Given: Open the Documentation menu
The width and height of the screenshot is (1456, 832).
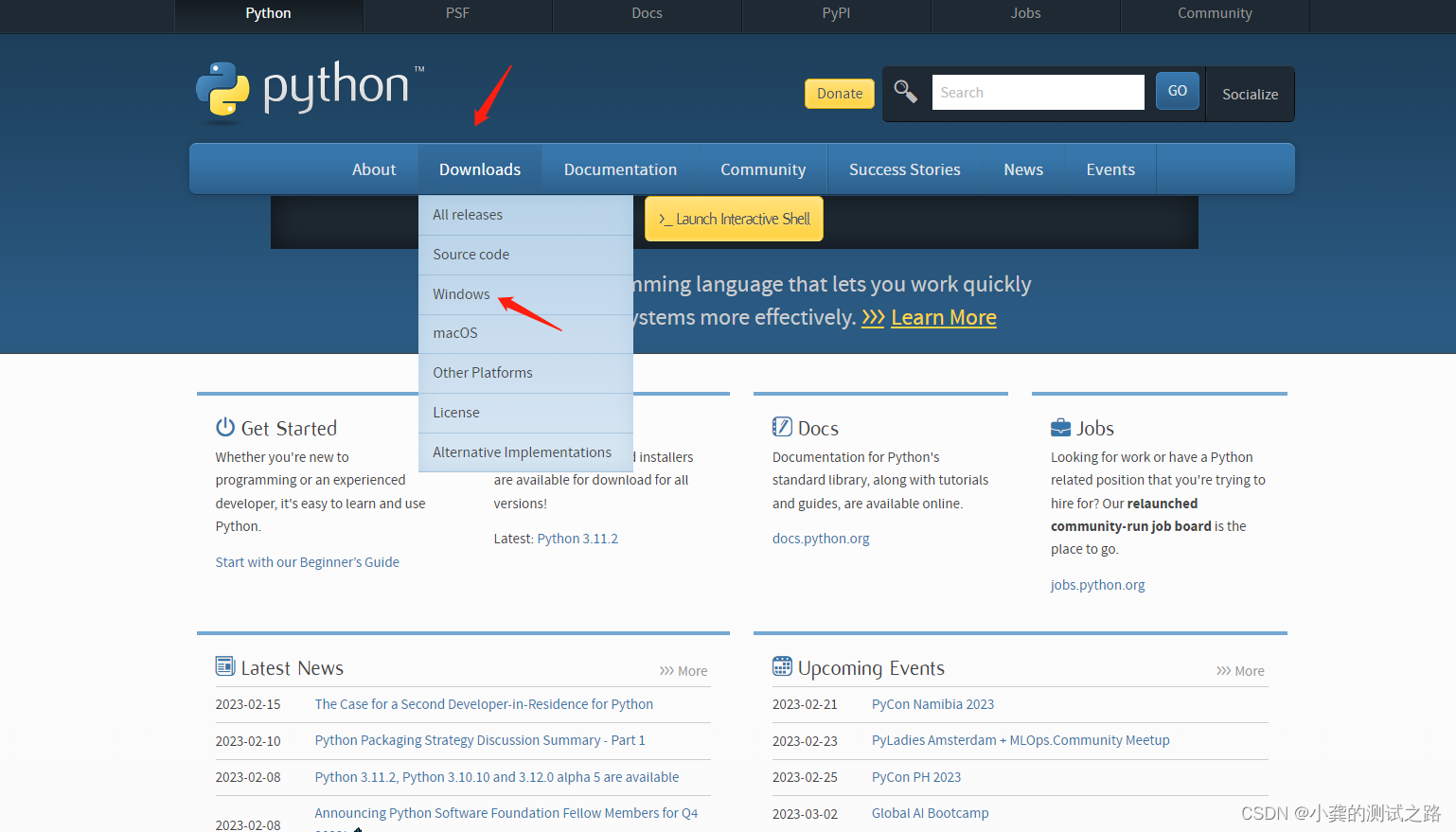Looking at the screenshot, I should (620, 169).
